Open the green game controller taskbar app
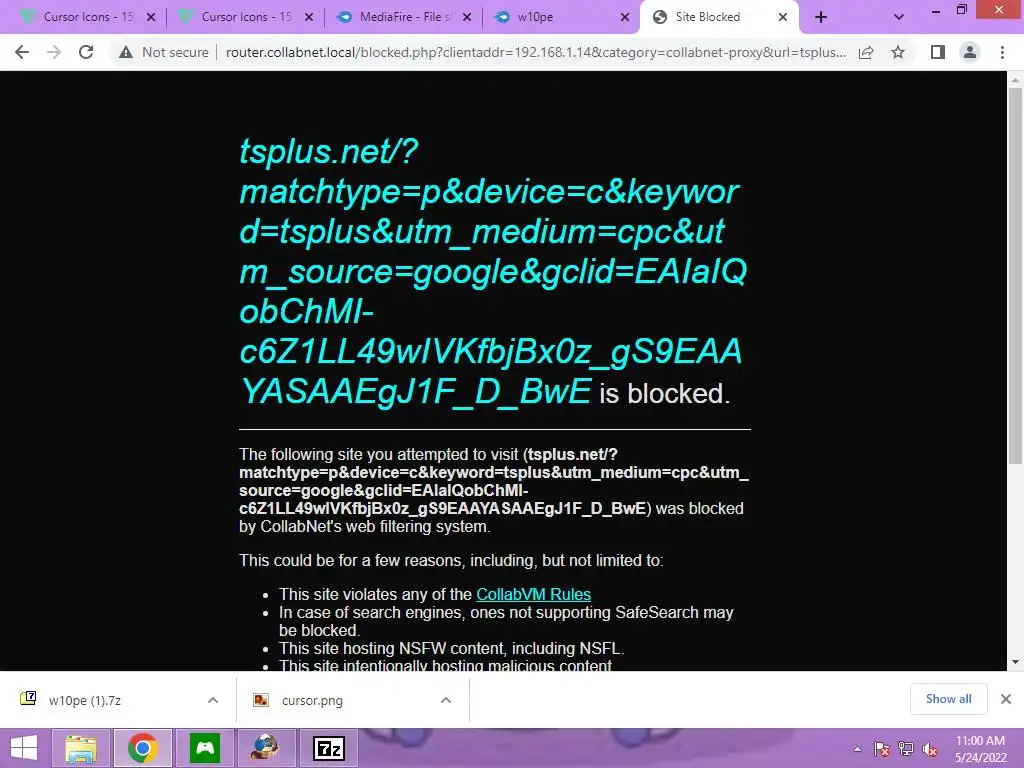Screen dimensions: 1024x768 pos(205,748)
